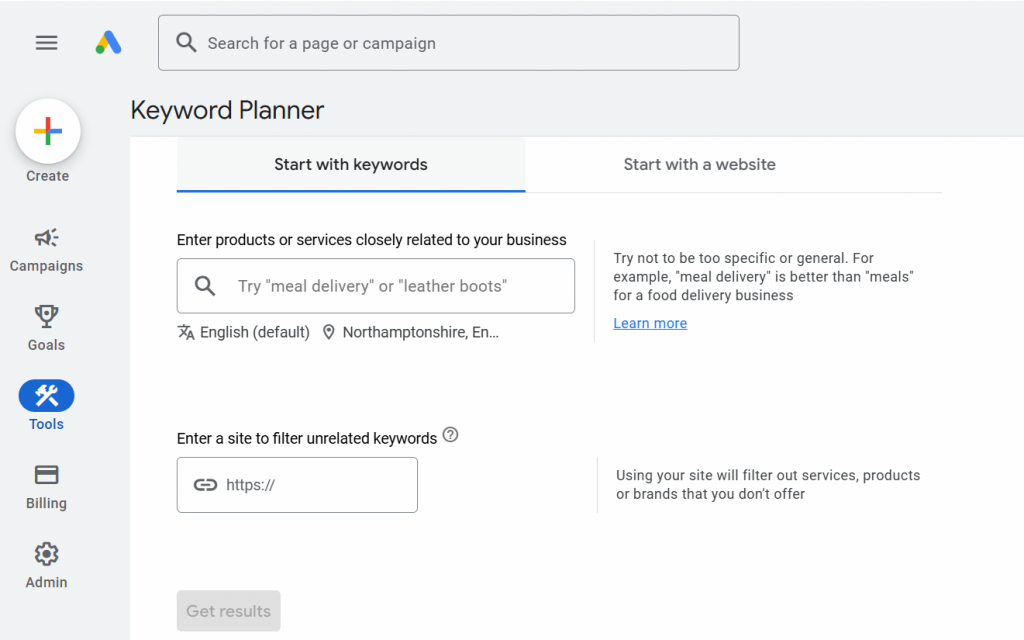This screenshot has width=1024, height=640.
Task: Click help icon beside filter unrelated keywords
Action: 450,435
